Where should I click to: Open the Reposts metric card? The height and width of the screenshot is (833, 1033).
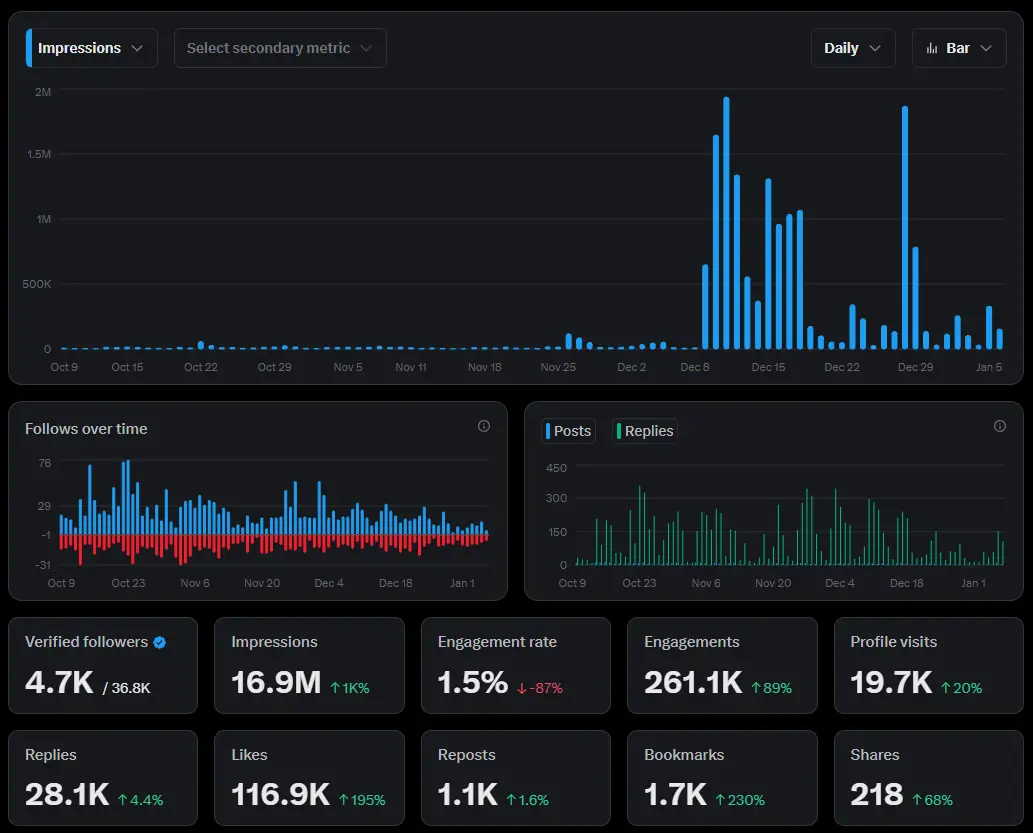(515, 777)
